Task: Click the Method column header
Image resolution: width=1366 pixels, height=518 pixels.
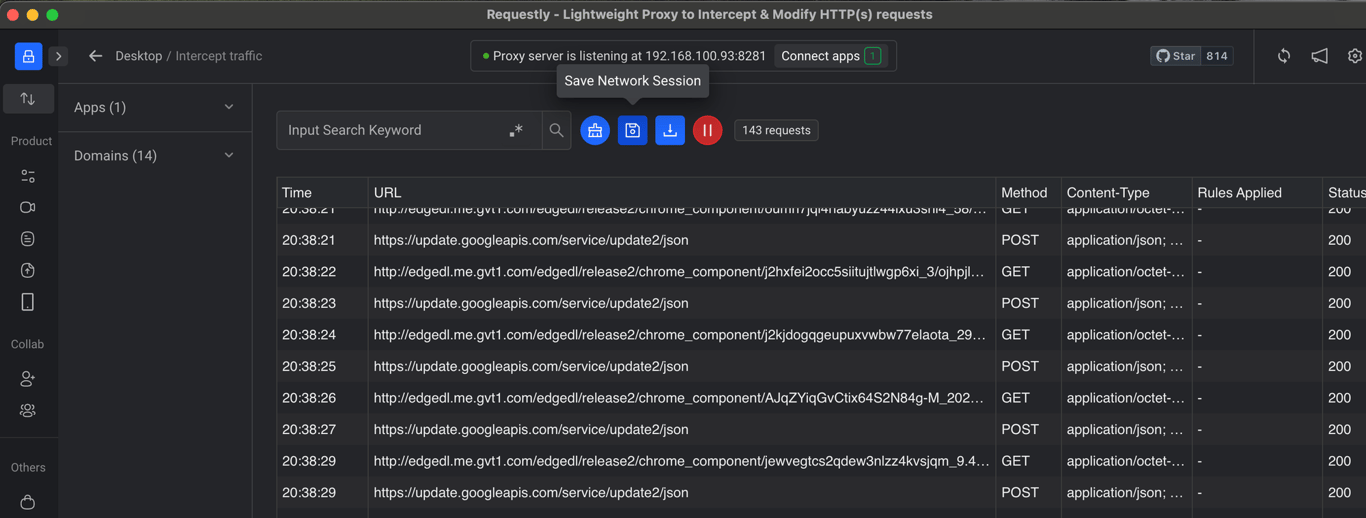Action: [x=1029, y=193]
